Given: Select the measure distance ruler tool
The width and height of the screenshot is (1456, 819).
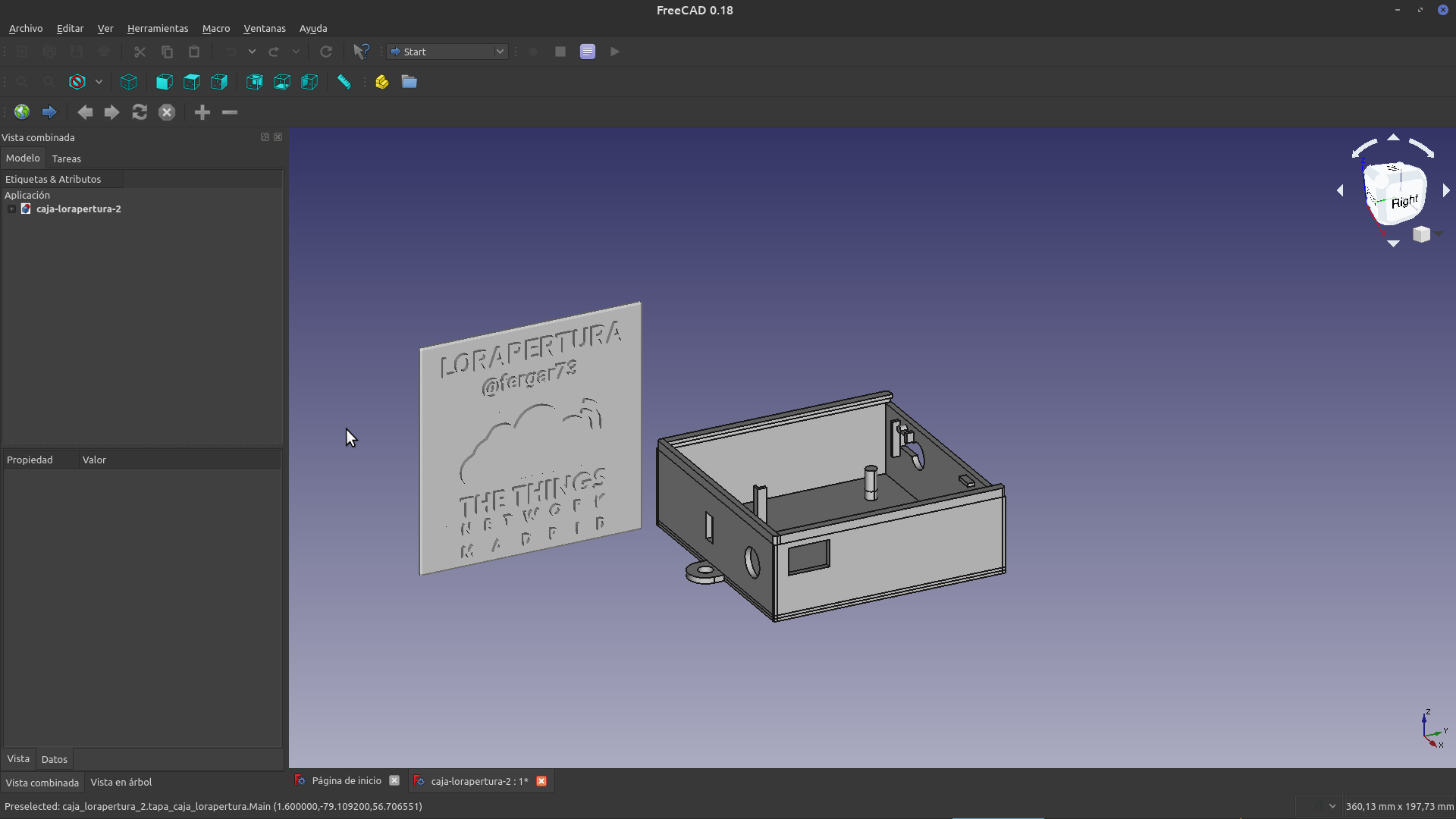Looking at the screenshot, I should [344, 82].
